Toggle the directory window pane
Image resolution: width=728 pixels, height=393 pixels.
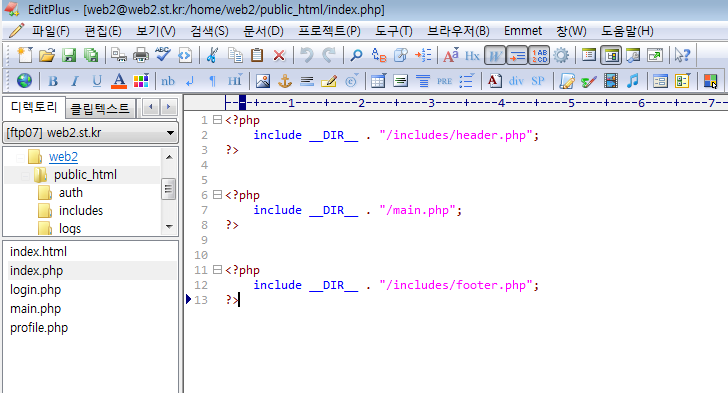tap(611, 55)
